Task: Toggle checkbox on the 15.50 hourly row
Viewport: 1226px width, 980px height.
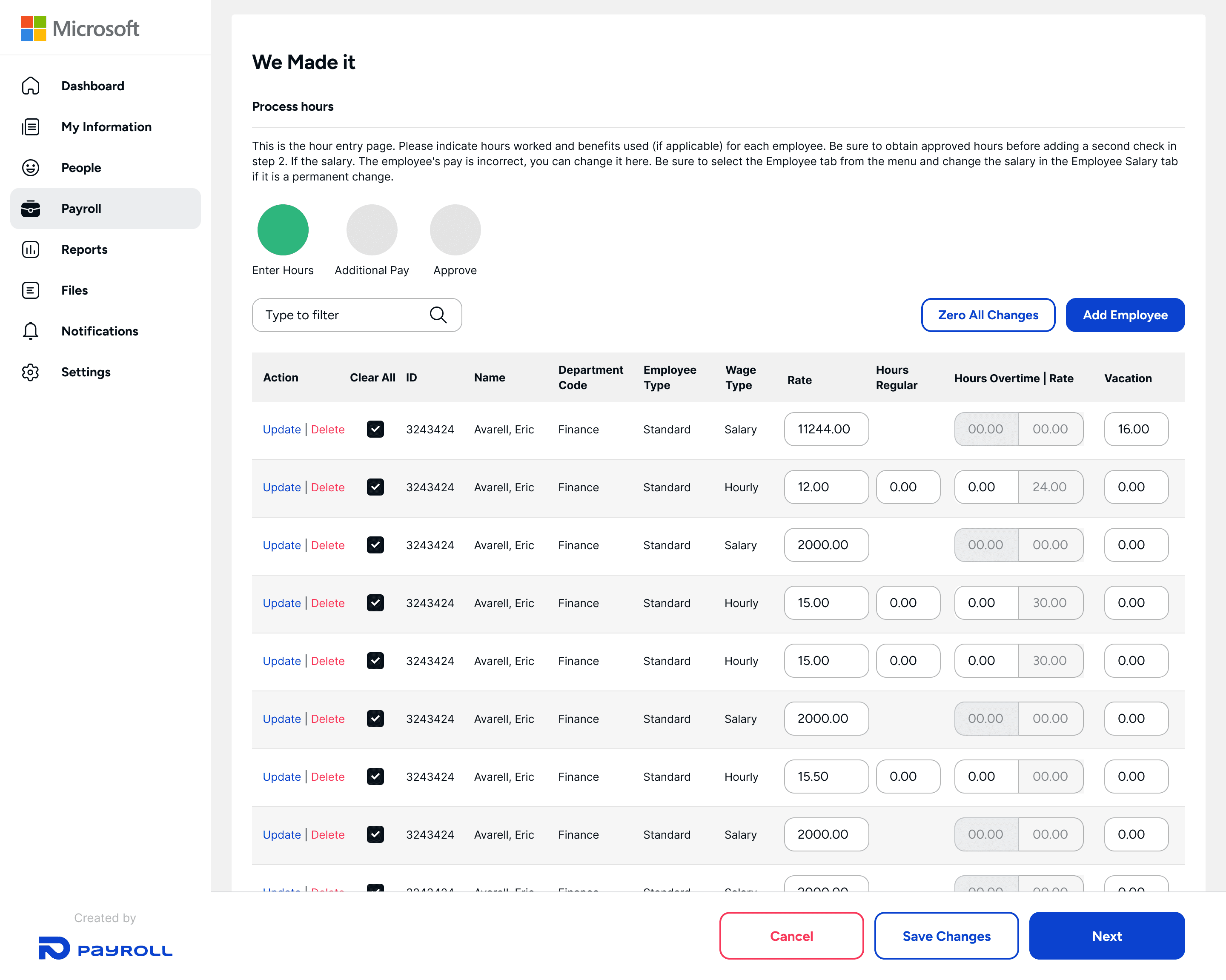Action: (x=375, y=777)
